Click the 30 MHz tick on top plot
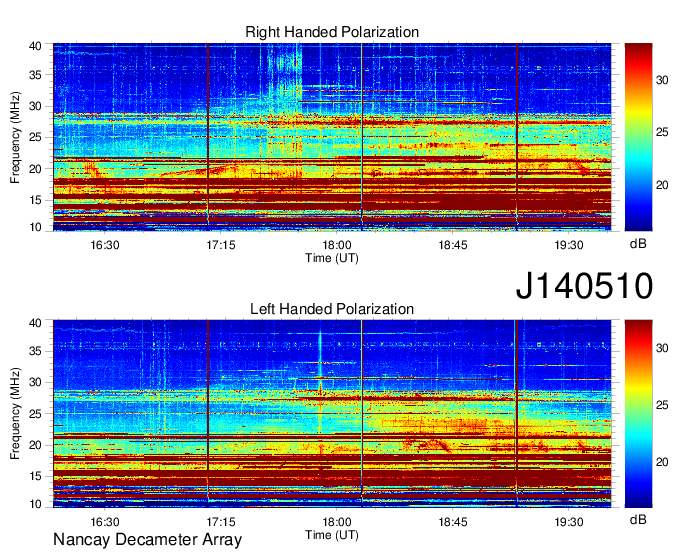 click(x=36, y=106)
